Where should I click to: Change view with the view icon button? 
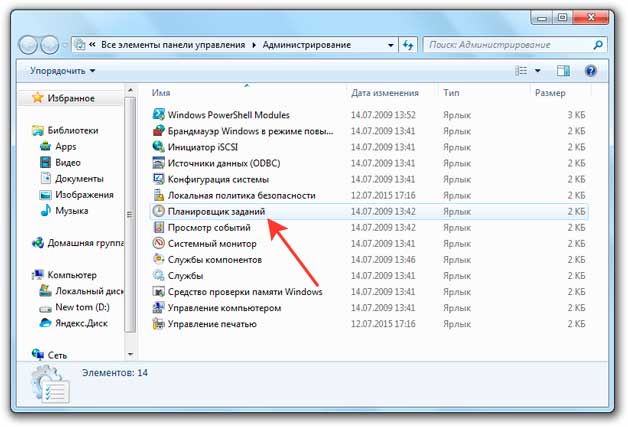tap(521, 71)
